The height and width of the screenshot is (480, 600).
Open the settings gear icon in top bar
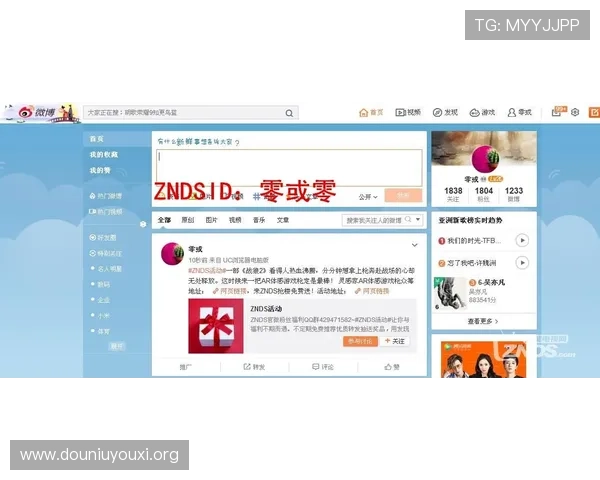point(575,112)
